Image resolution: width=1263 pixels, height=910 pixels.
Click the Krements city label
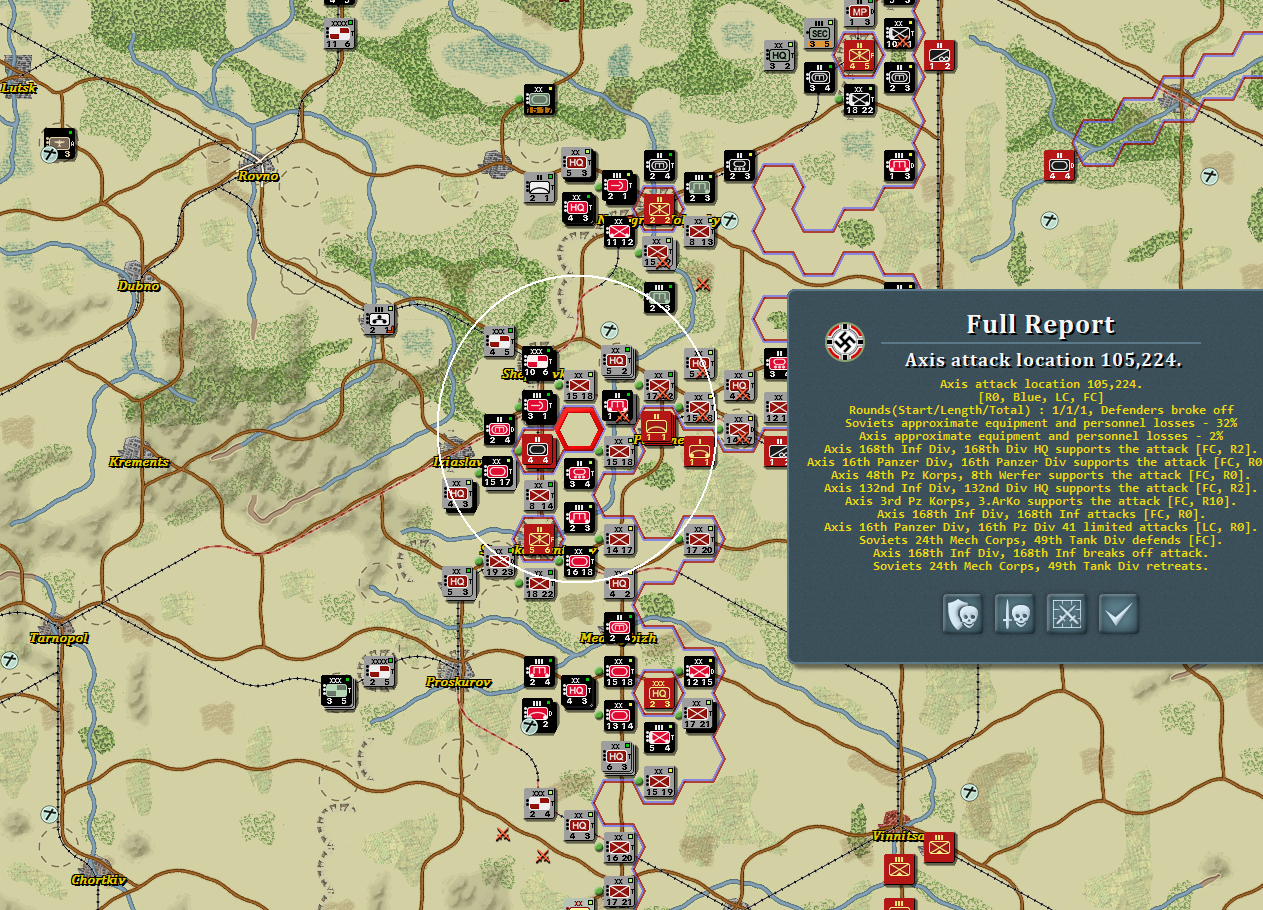139,462
